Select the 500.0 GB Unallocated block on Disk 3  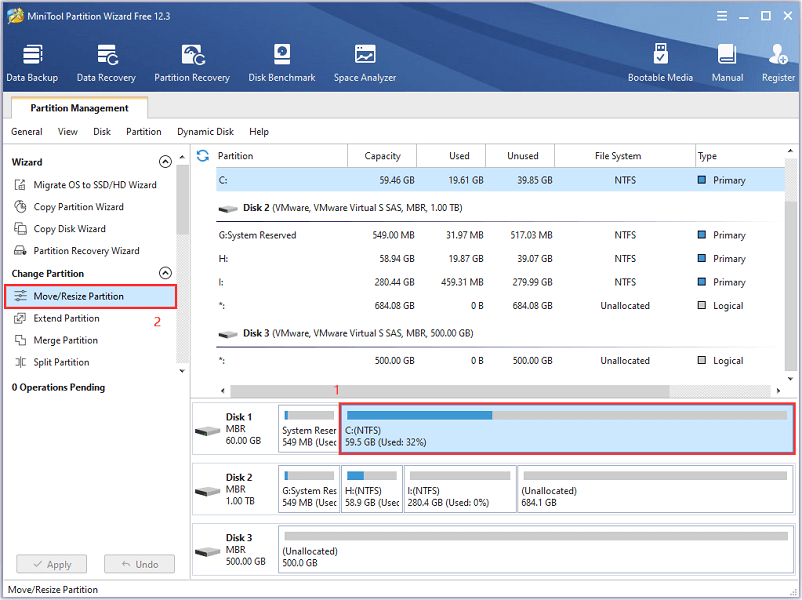[x=536, y=549]
